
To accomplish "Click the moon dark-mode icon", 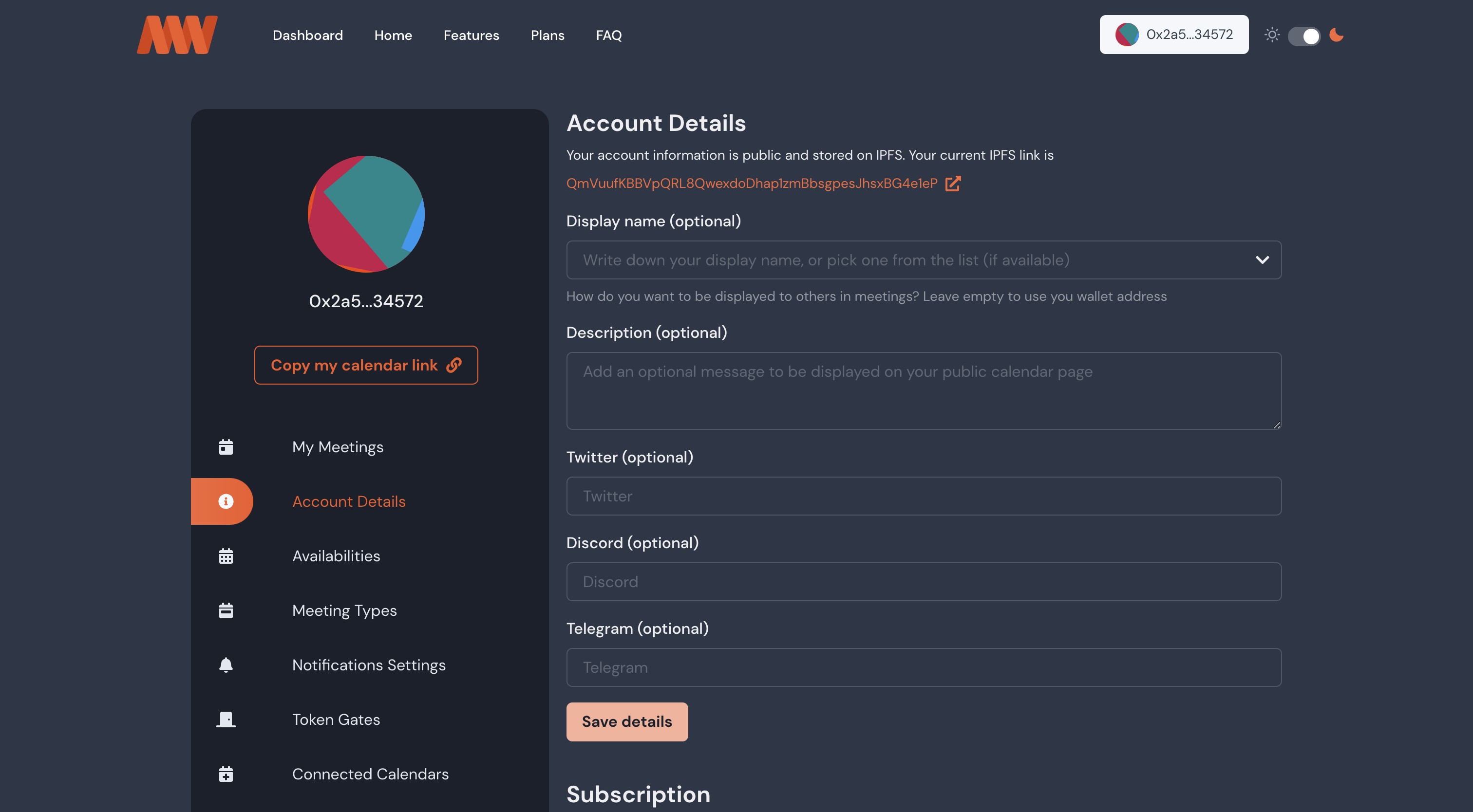I will [1336, 35].
